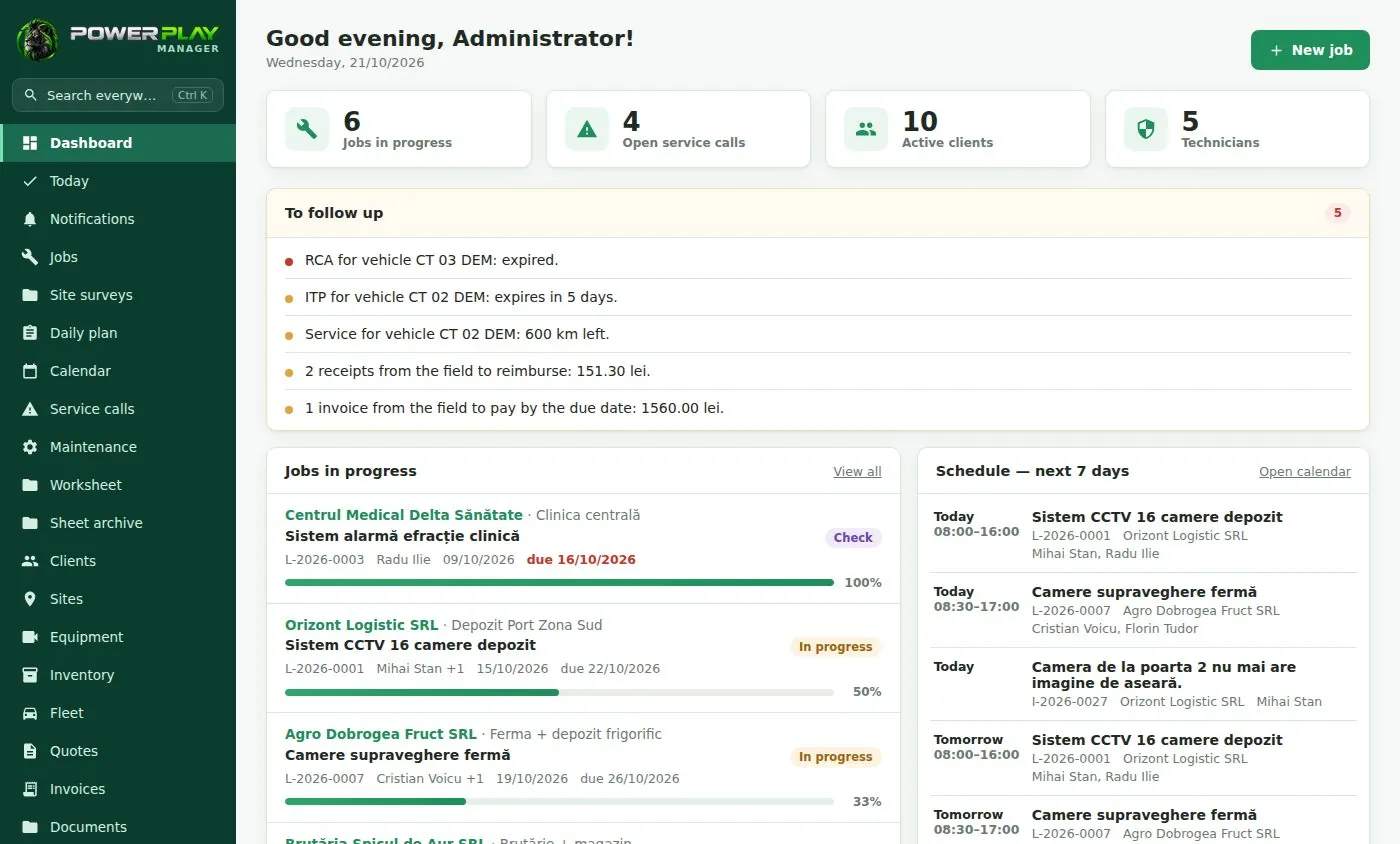The image size is (1400, 844).
Task: Click the 50% progress bar for CCTV job
Action: coord(559,692)
